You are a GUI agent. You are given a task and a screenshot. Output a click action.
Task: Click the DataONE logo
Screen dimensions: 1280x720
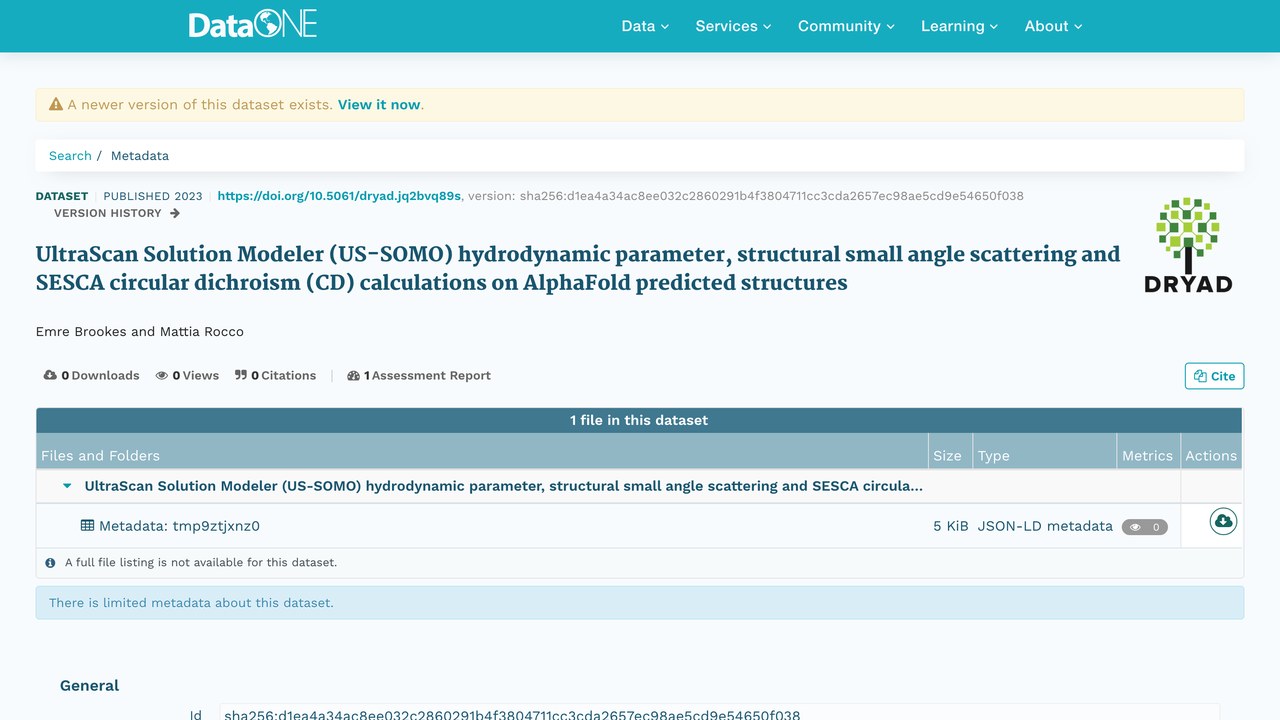253,25
